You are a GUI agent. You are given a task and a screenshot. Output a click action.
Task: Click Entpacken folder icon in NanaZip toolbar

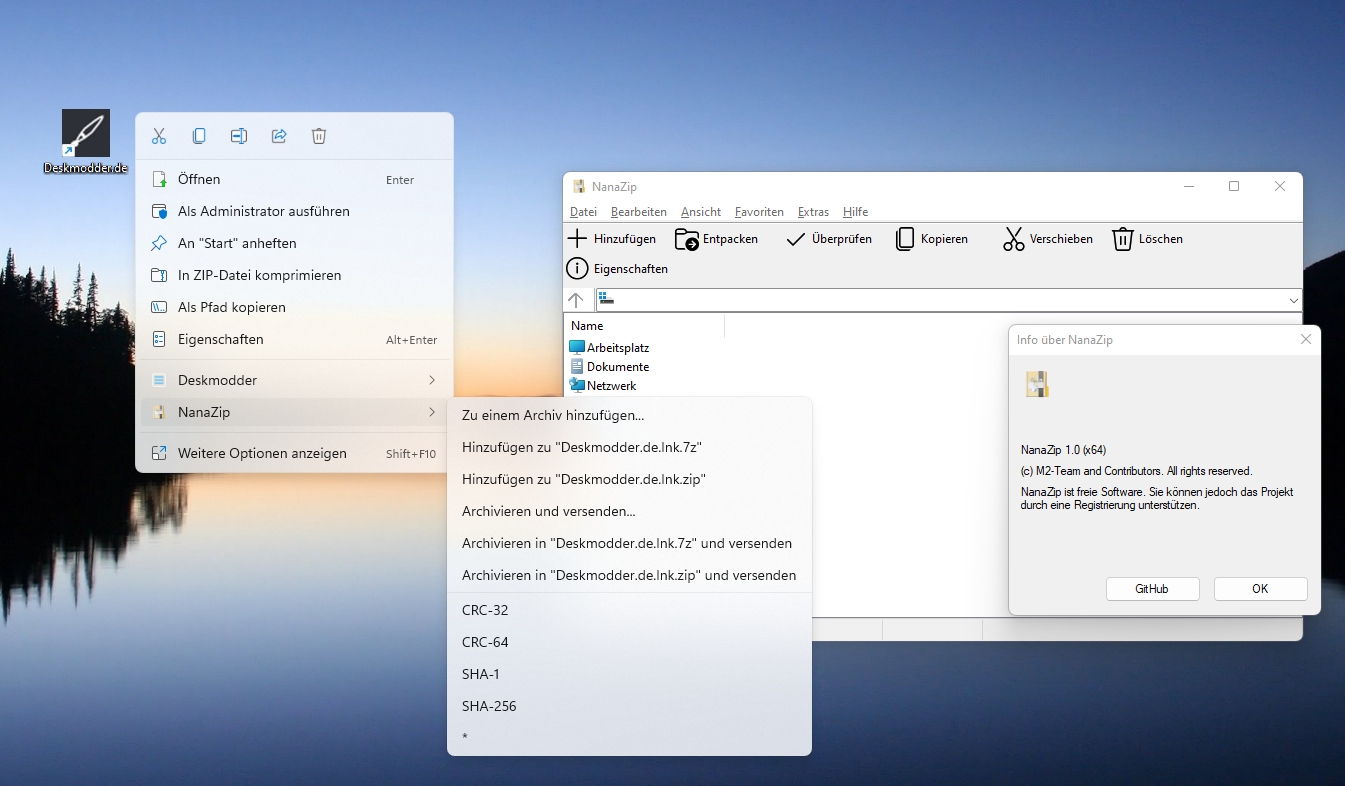[x=687, y=239]
